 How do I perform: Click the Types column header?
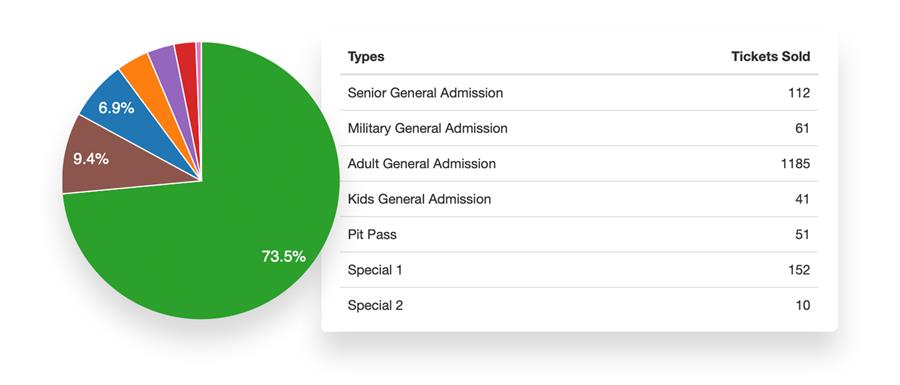366,57
